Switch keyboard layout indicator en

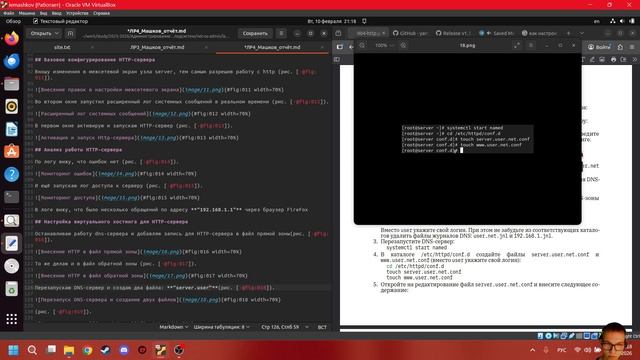coord(597,21)
